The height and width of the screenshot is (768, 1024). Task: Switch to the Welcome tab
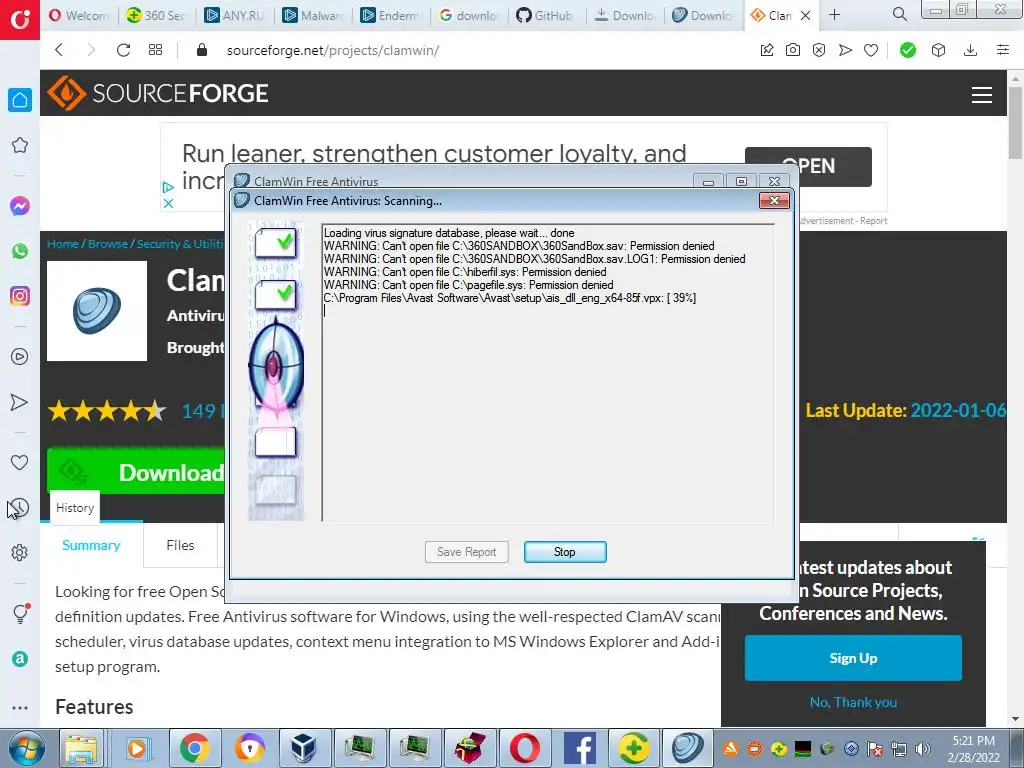pyautogui.click(x=79, y=15)
